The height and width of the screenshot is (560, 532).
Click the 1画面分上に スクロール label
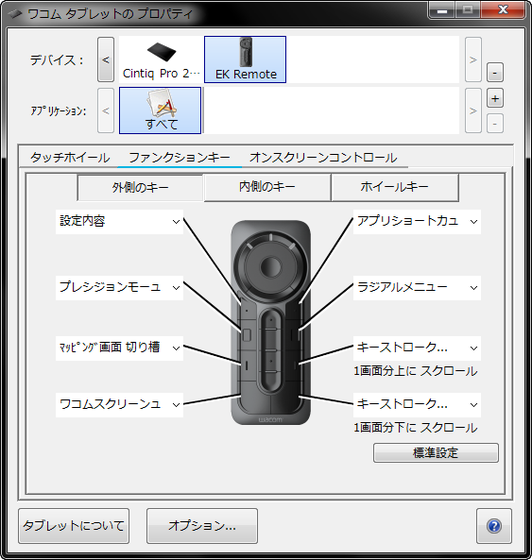[415, 371]
